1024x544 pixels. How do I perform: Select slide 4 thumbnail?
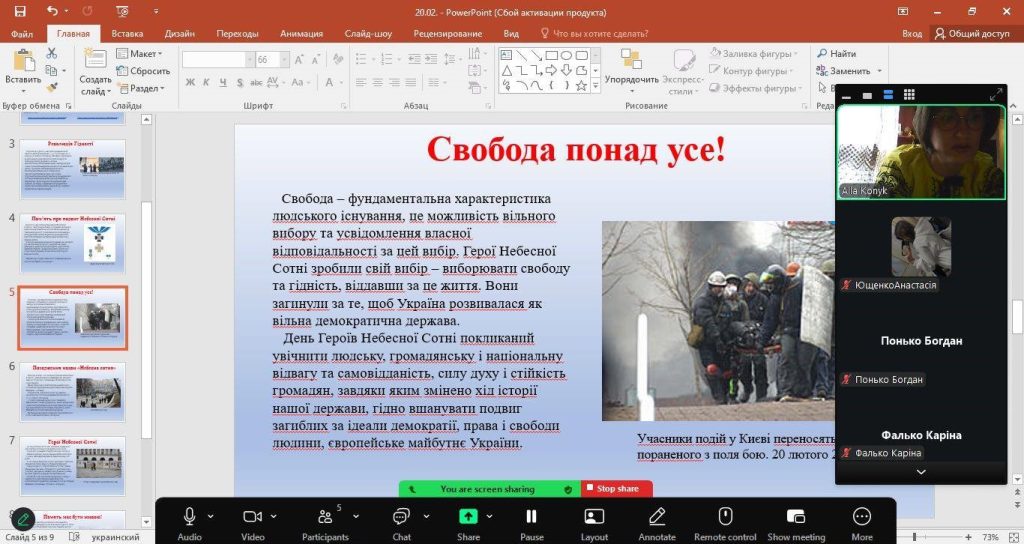72,244
